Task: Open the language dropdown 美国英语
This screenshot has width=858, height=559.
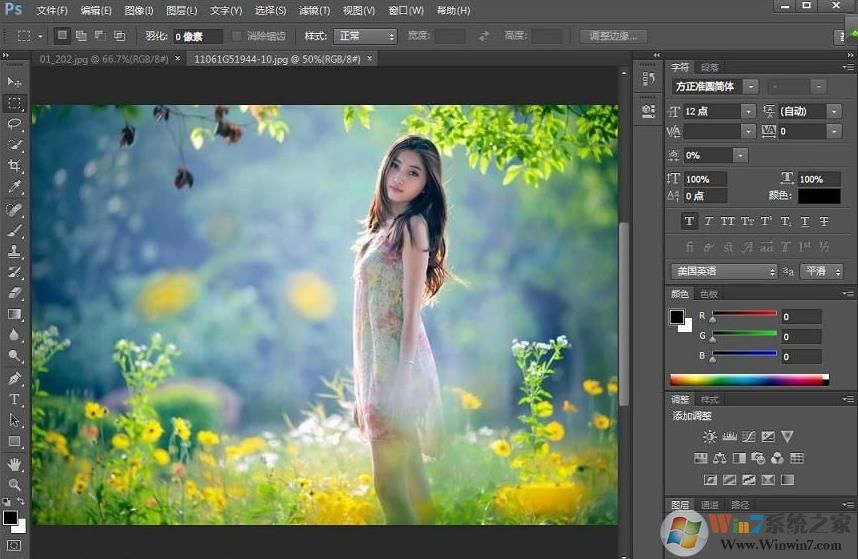Action: pyautogui.click(x=724, y=271)
